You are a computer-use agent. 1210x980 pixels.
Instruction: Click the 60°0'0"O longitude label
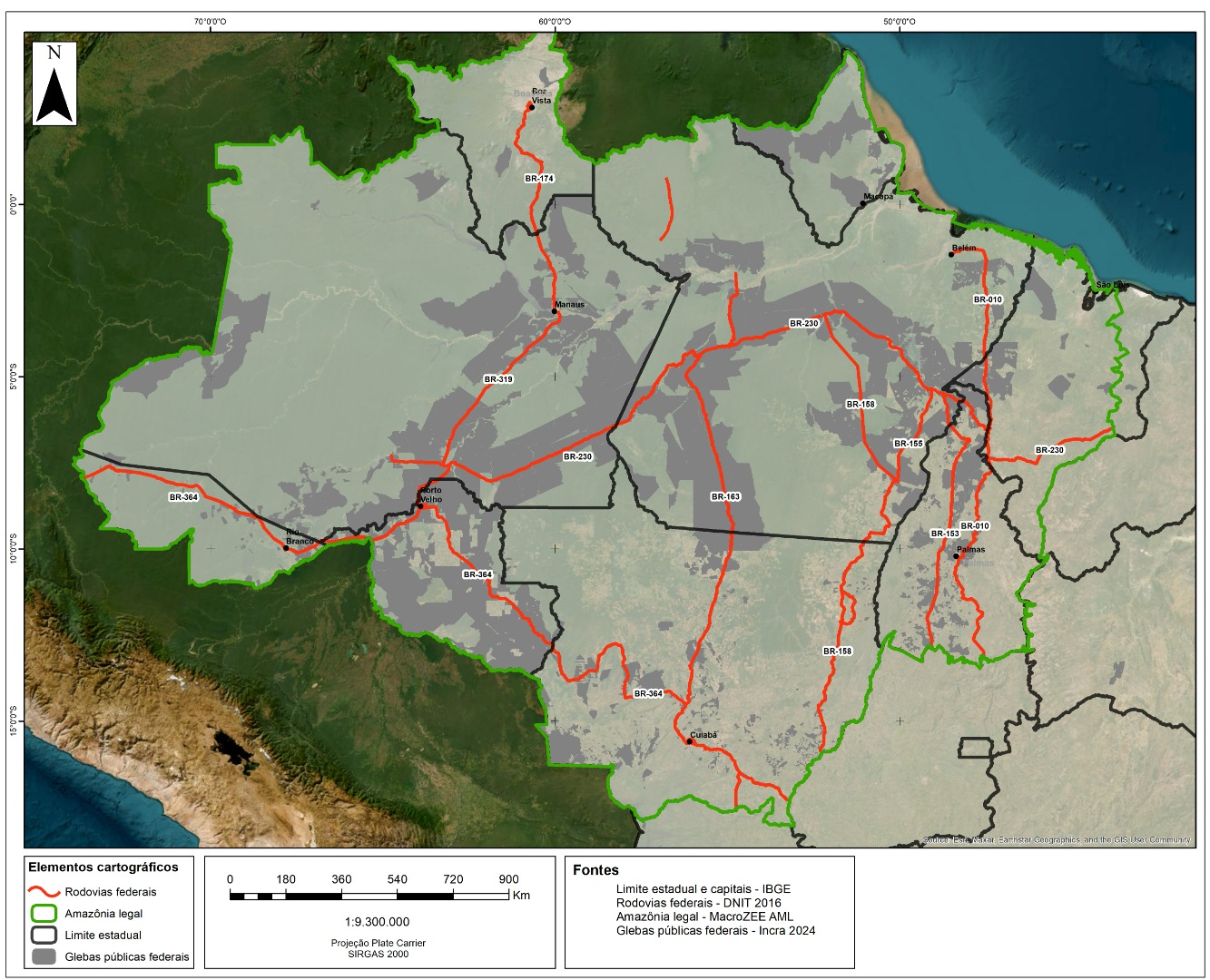click(555, 22)
